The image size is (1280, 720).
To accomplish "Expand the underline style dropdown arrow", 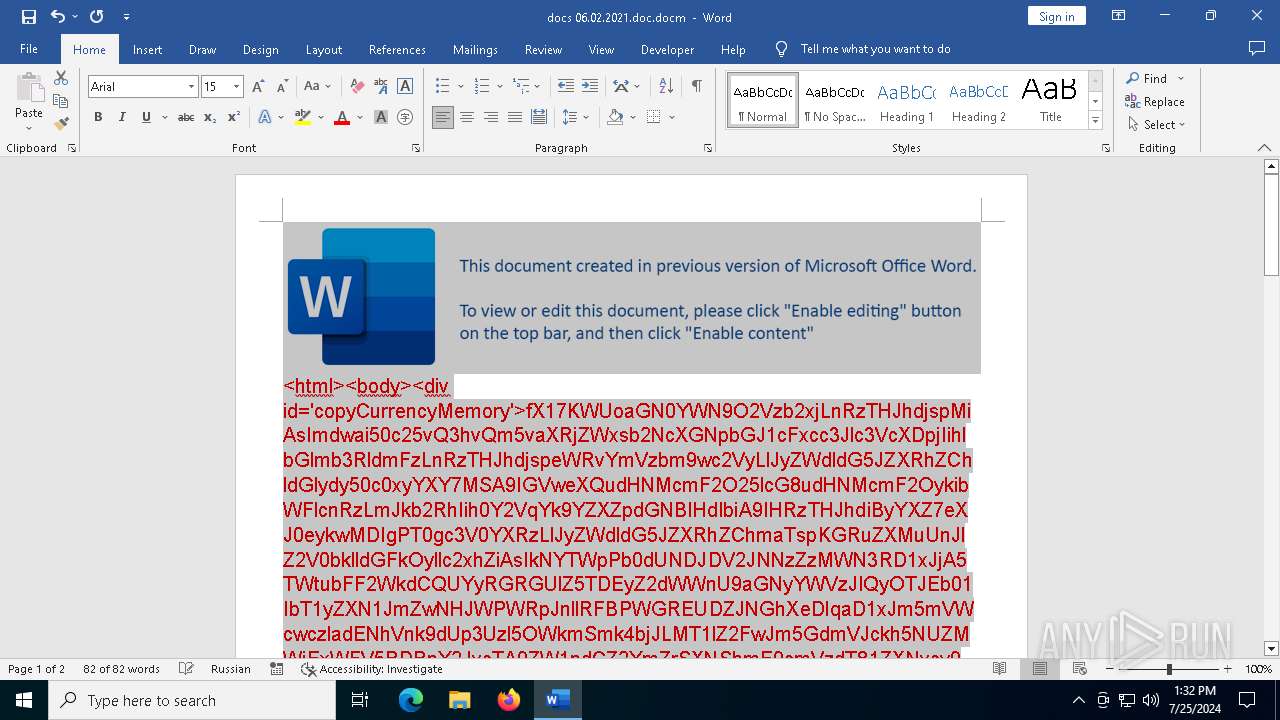I will tap(163, 117).
